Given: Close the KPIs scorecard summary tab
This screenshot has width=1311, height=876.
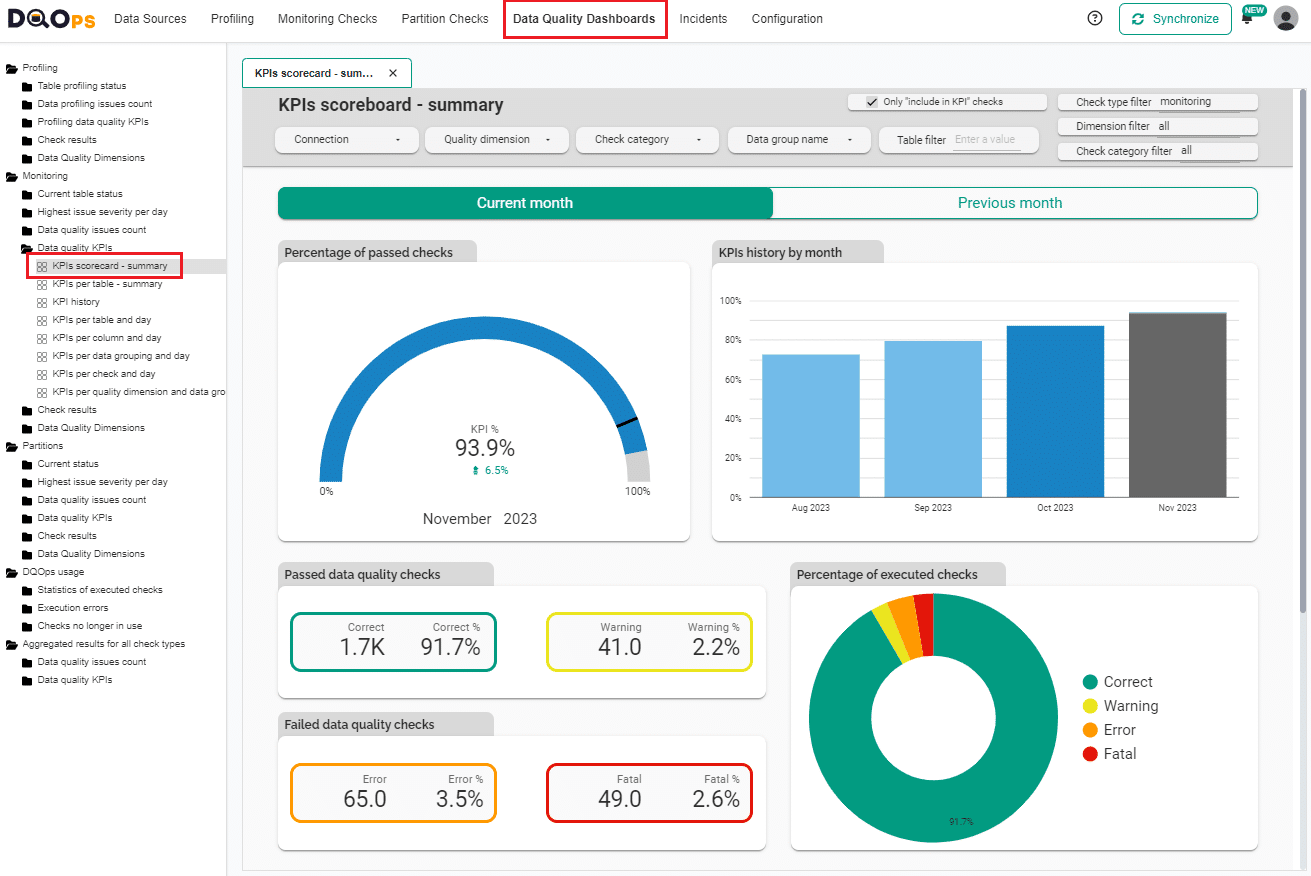Looking at the screenshot, I should pos(393,72).
